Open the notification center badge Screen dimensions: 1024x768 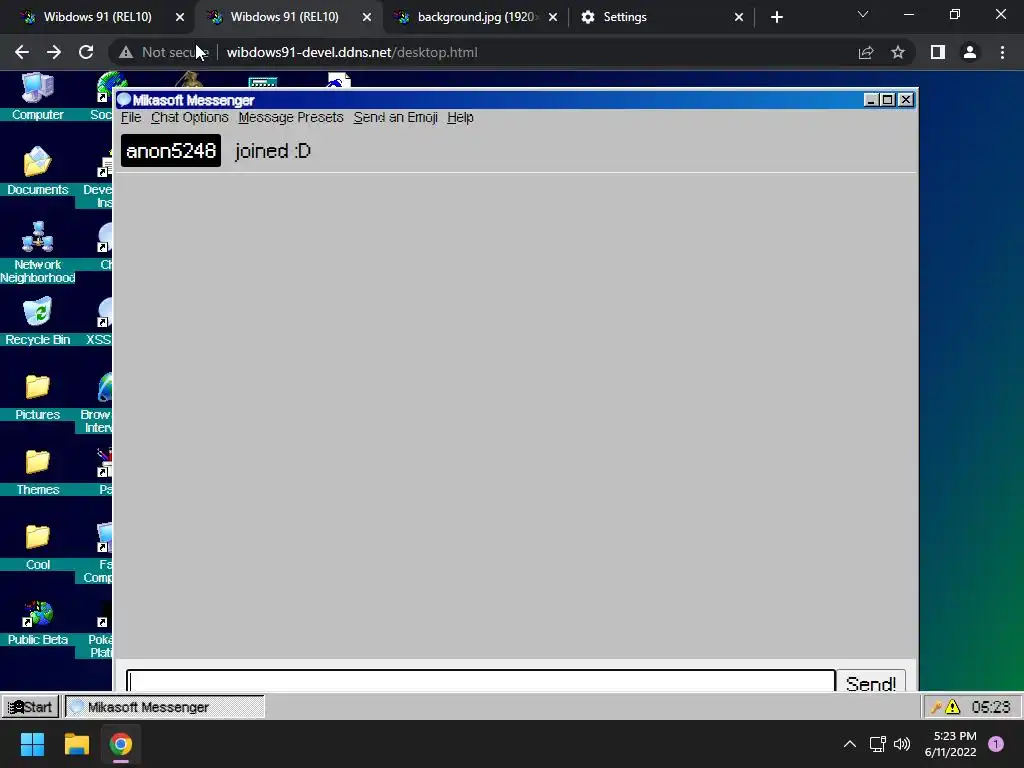996,744
